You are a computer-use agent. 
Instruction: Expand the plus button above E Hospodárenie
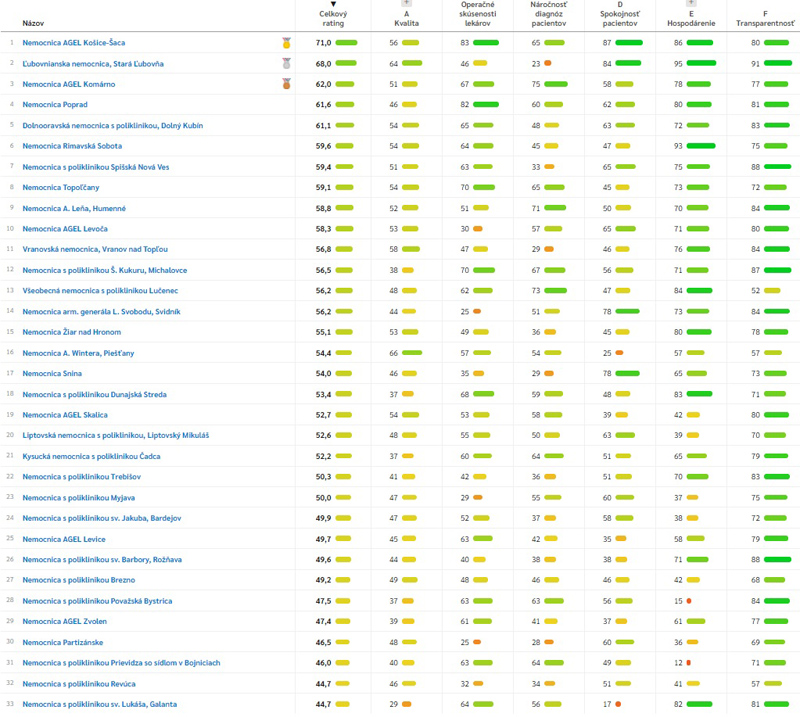[691, 3]
